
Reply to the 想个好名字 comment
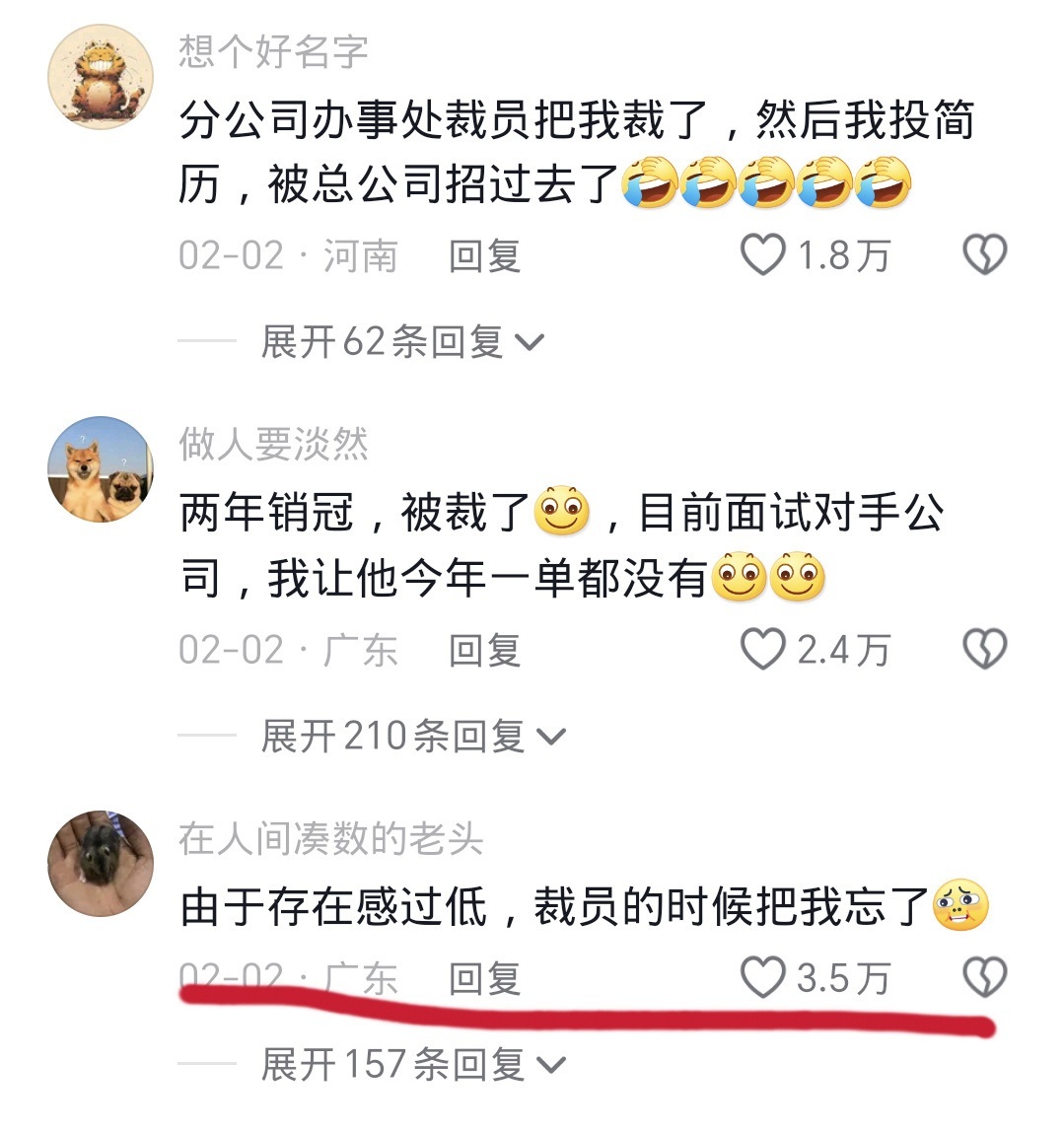485,256
